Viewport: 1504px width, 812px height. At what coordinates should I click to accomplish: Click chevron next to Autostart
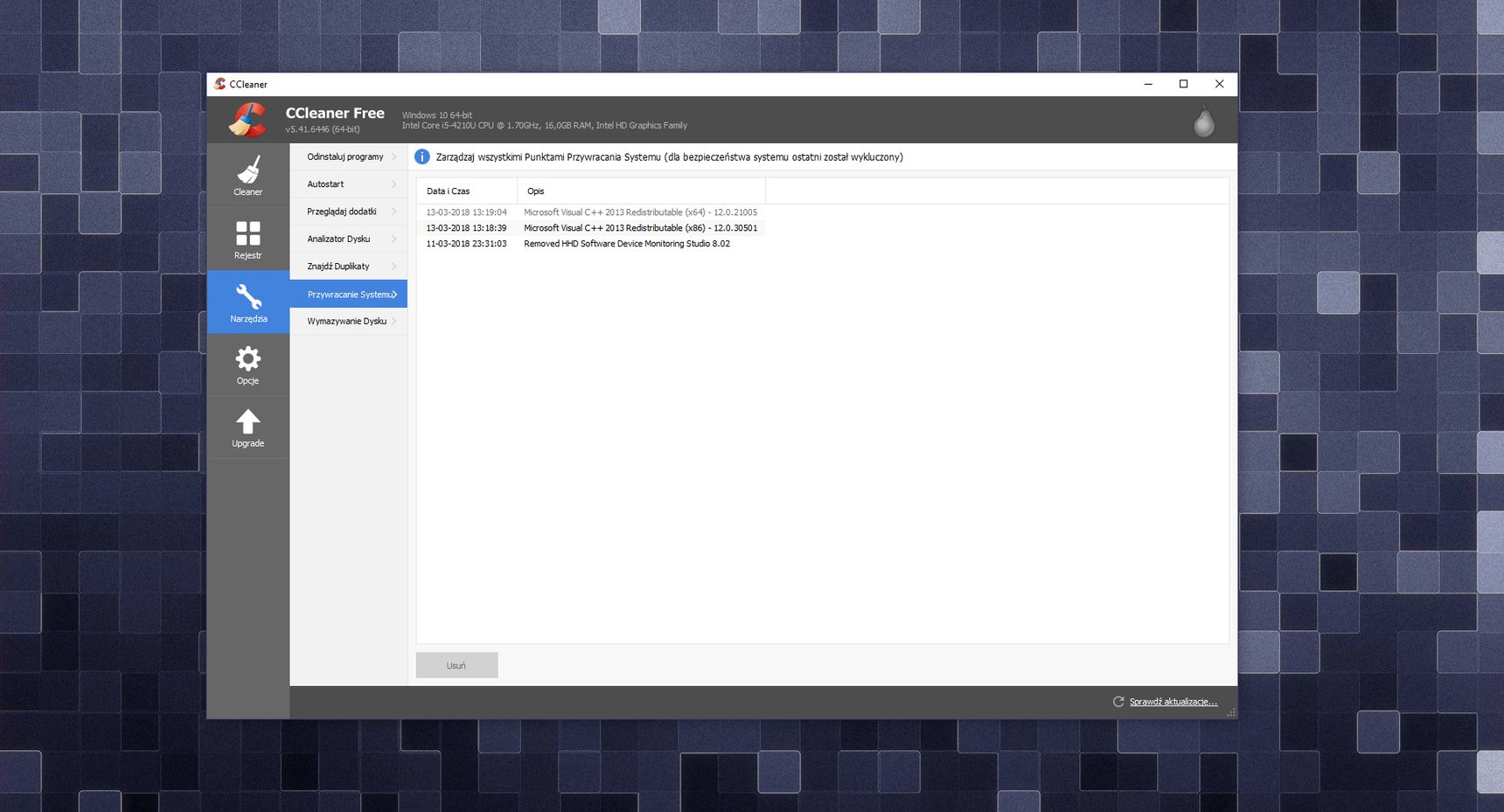pyautogui.click(x=393, y=184)
